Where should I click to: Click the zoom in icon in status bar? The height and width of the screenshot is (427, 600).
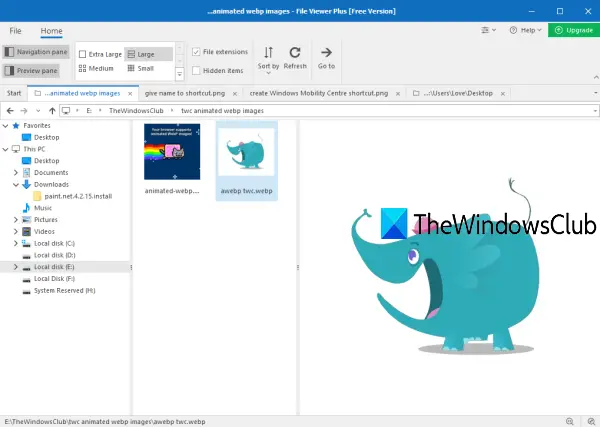(591, 421)
